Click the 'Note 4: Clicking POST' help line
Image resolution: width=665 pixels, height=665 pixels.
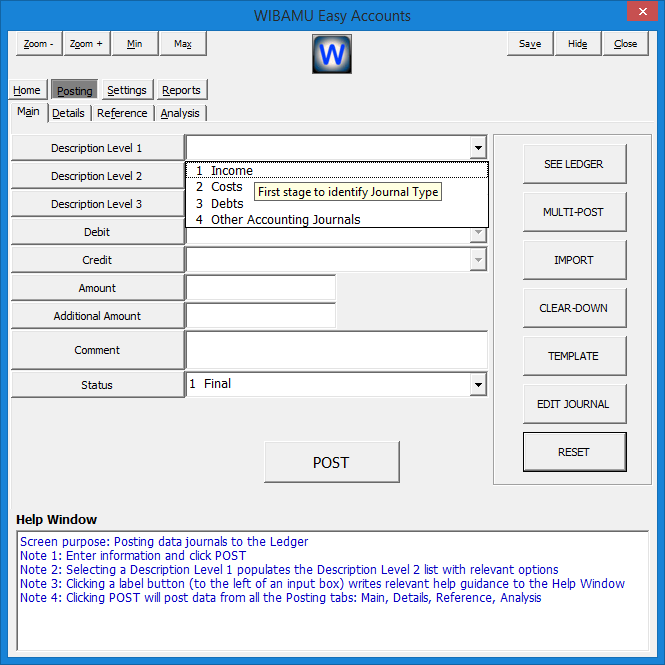click(x=281, y=598)
